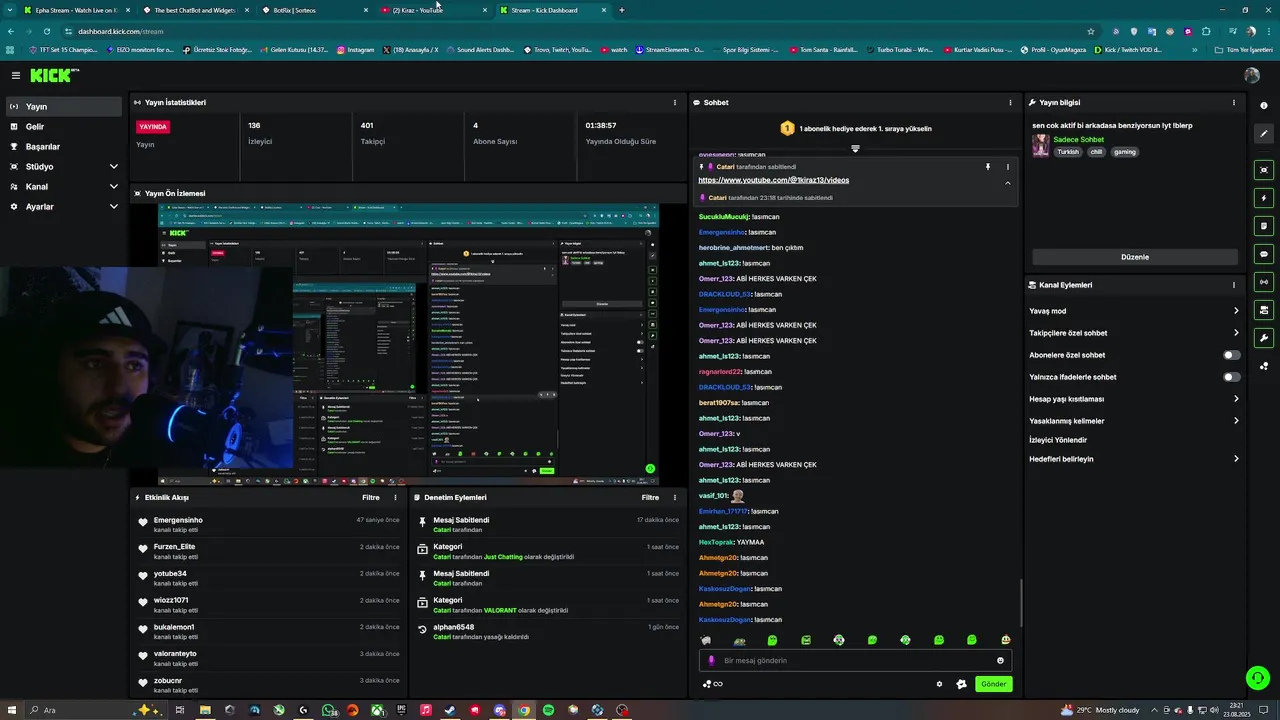Click the Düzenle button
The image size is (1280, 720).
1135,257
